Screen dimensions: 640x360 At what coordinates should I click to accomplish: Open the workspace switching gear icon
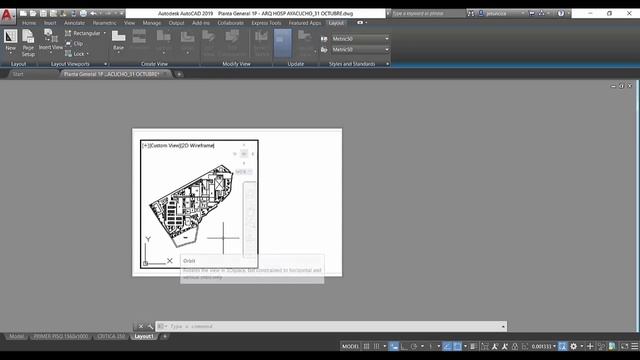tap(573, 346)
